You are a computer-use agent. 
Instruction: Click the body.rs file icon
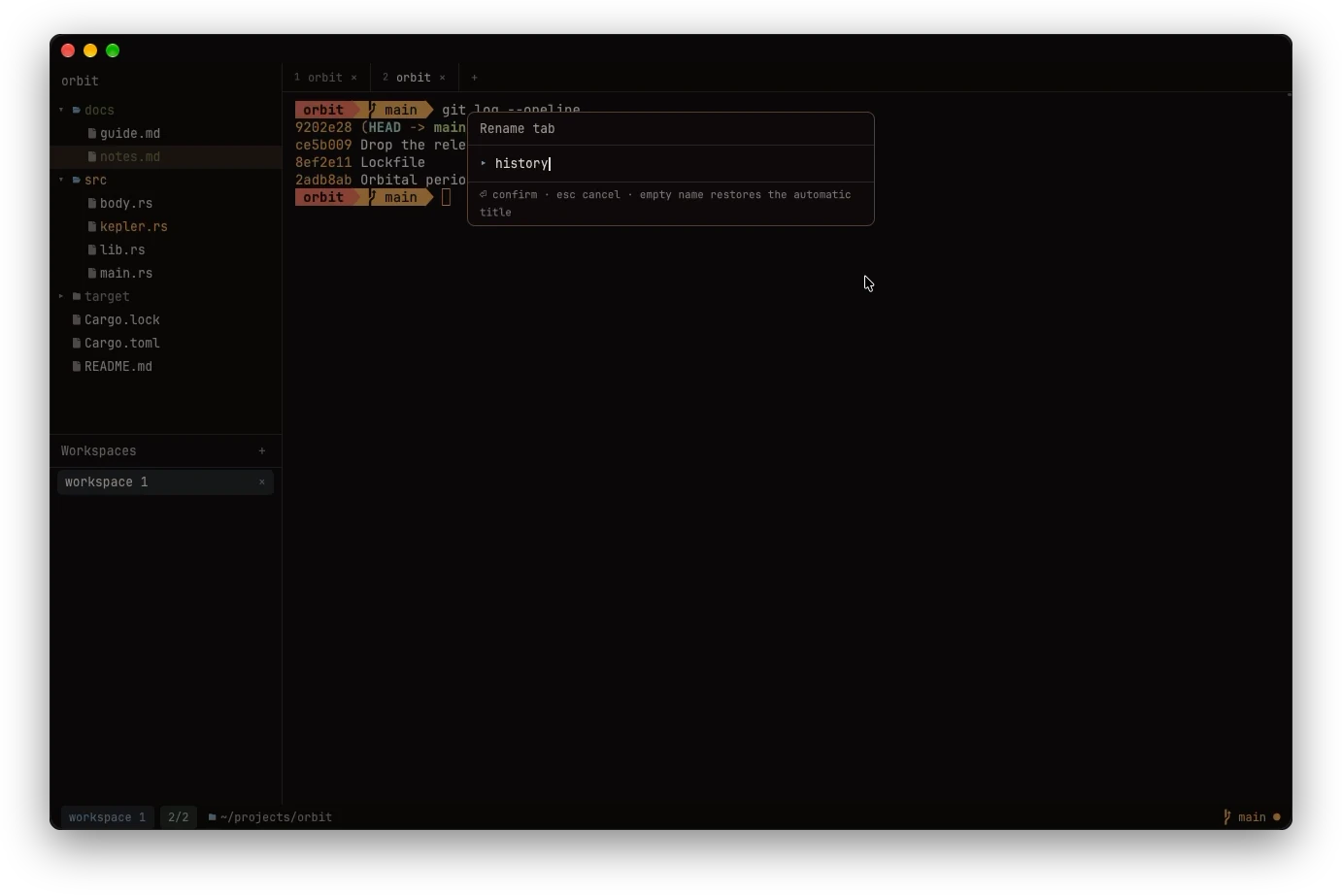[92, 203]
